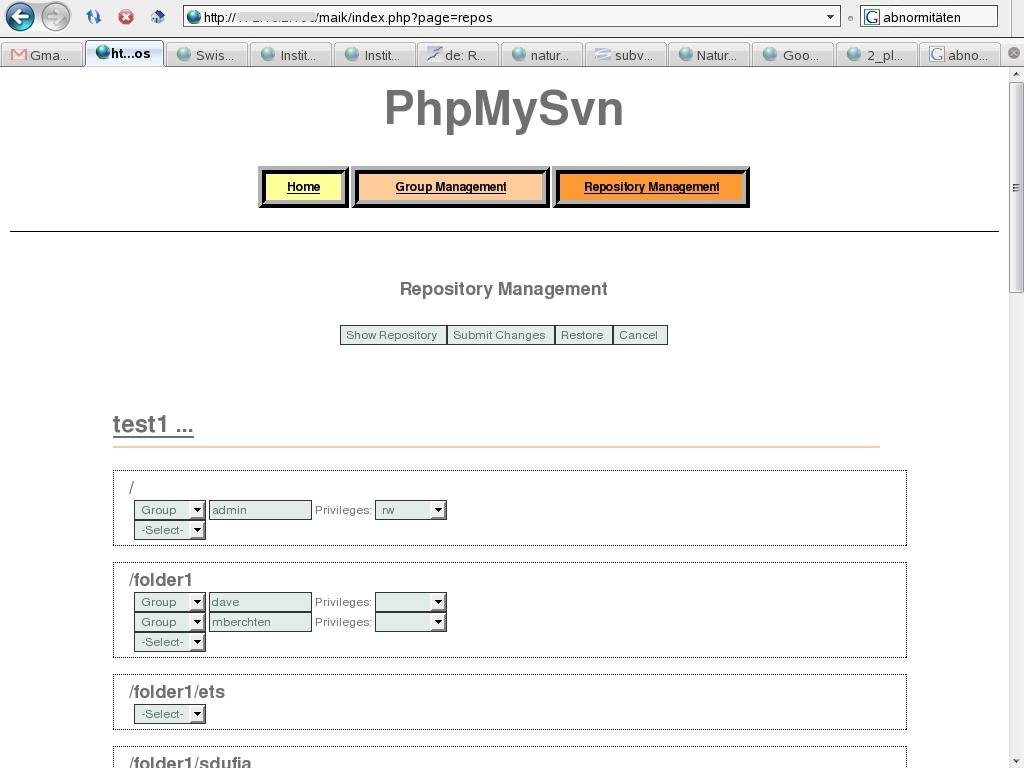Viewport: 1024px width, 768px height.
Task: Click the admin group name field
Action: point(260,510)
